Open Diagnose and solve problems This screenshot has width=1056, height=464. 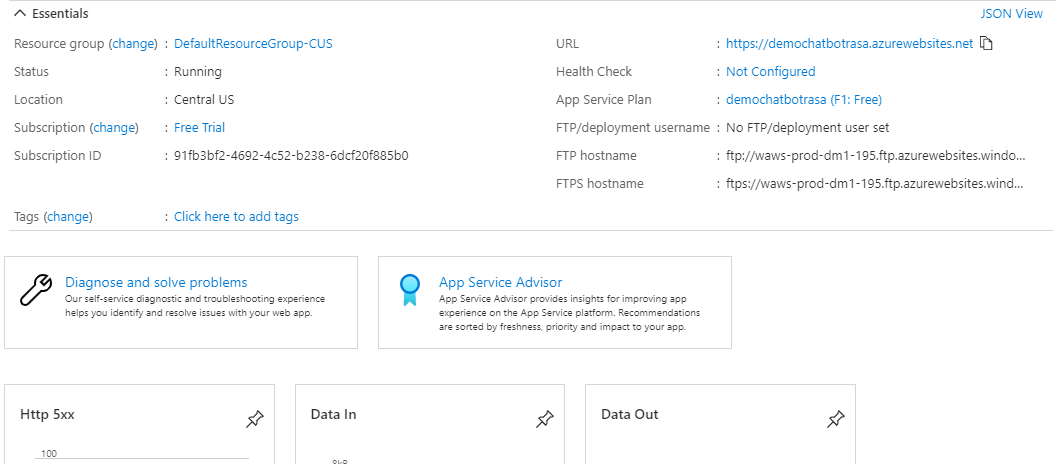156,283
